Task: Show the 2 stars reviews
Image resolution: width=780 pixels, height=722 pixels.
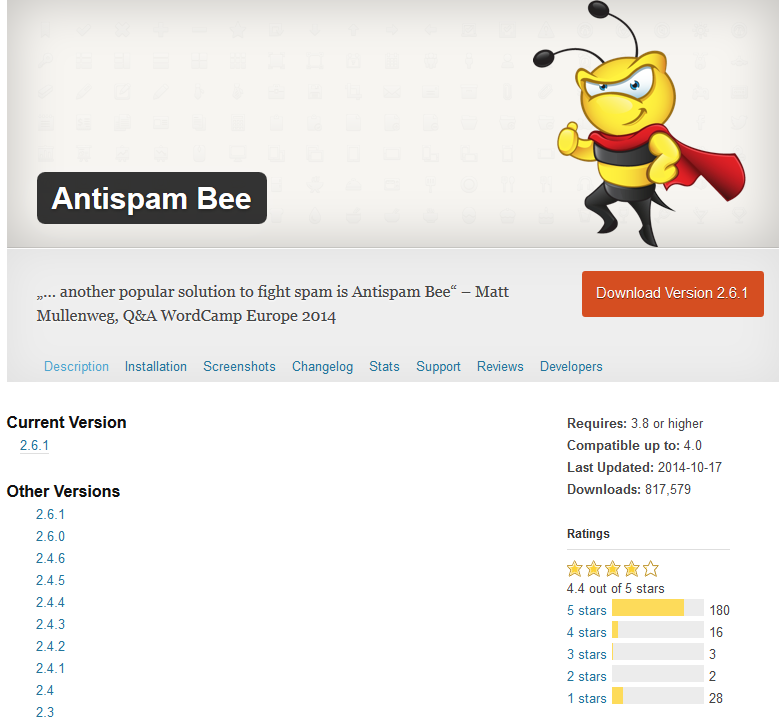Action: pos(586,676)
